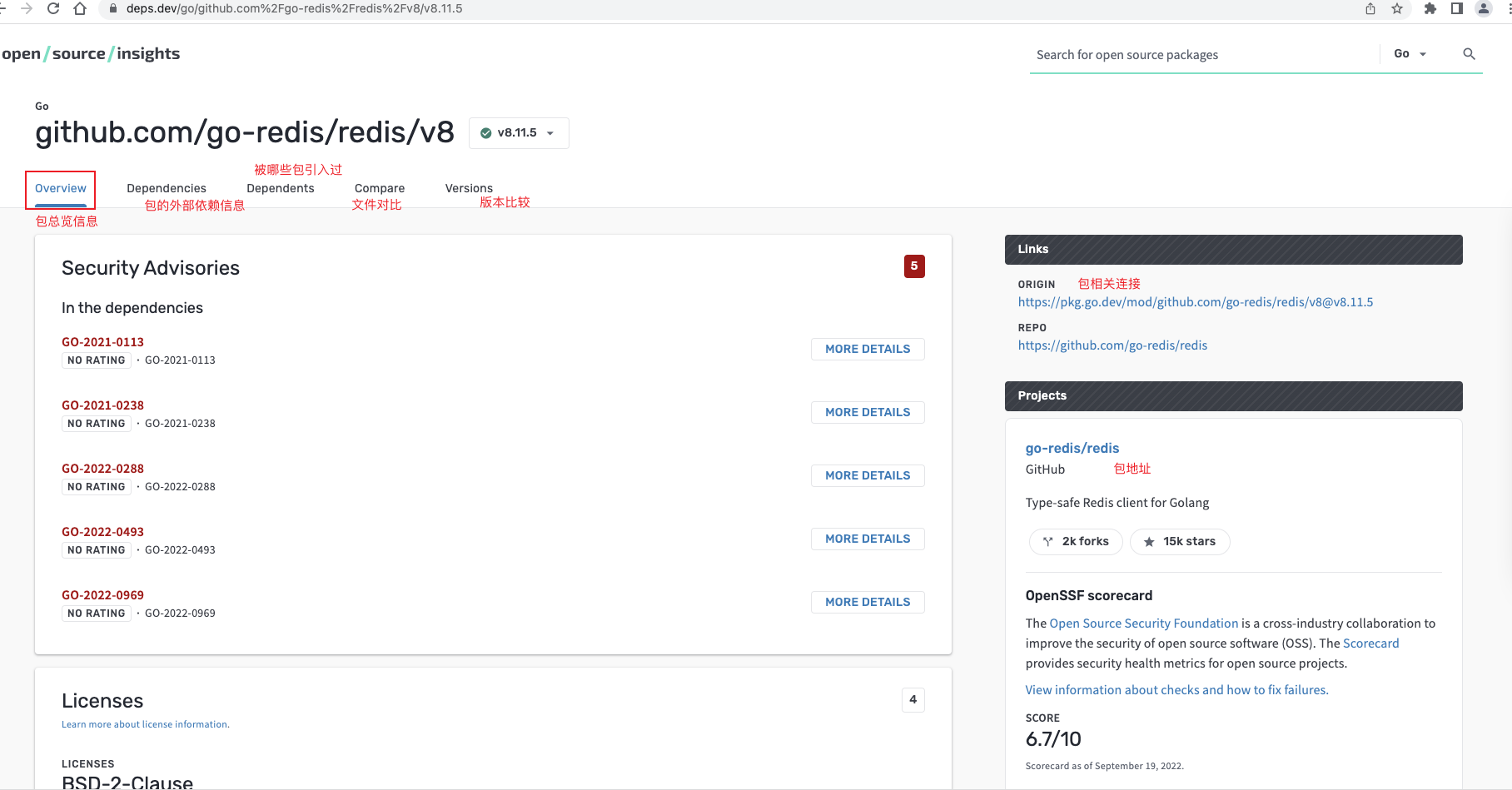Click the search magnifier icon
The height and width of the screenshot is (790, 1512).
(1469, 54)
